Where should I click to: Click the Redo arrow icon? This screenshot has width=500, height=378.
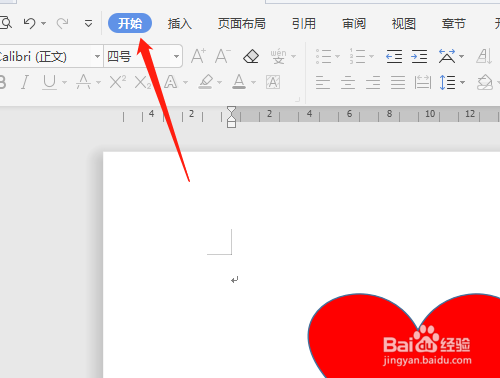coord(62,23)
